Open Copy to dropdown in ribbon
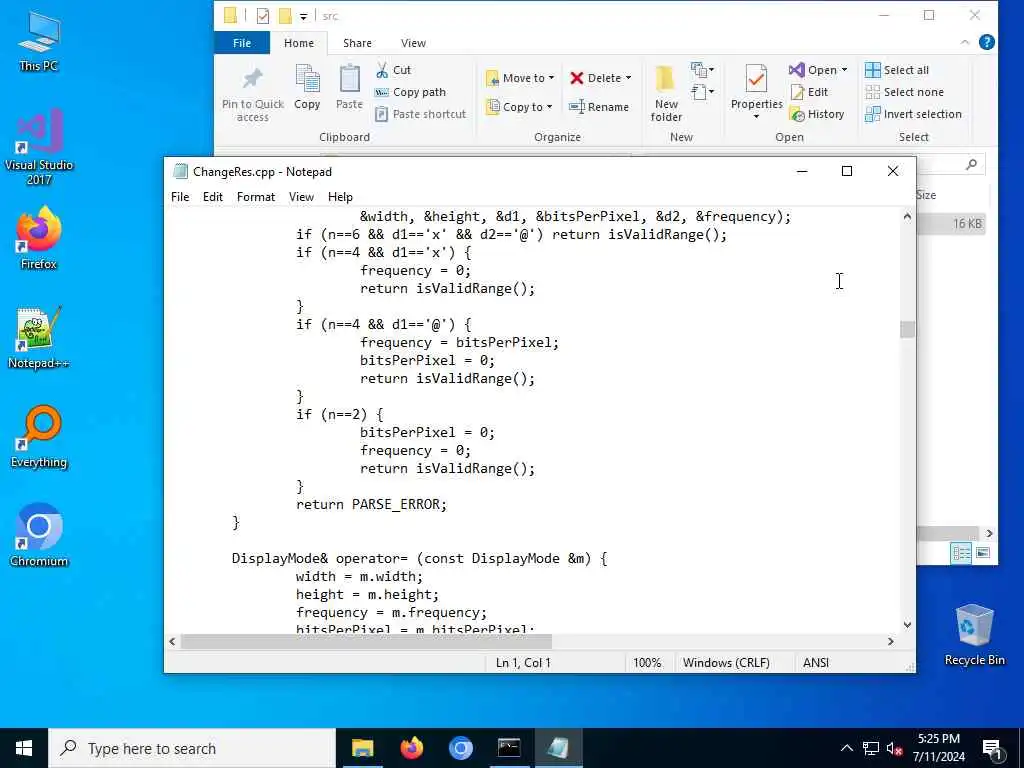Screen dimensions: 1024x768 click(x=520, y=106)
